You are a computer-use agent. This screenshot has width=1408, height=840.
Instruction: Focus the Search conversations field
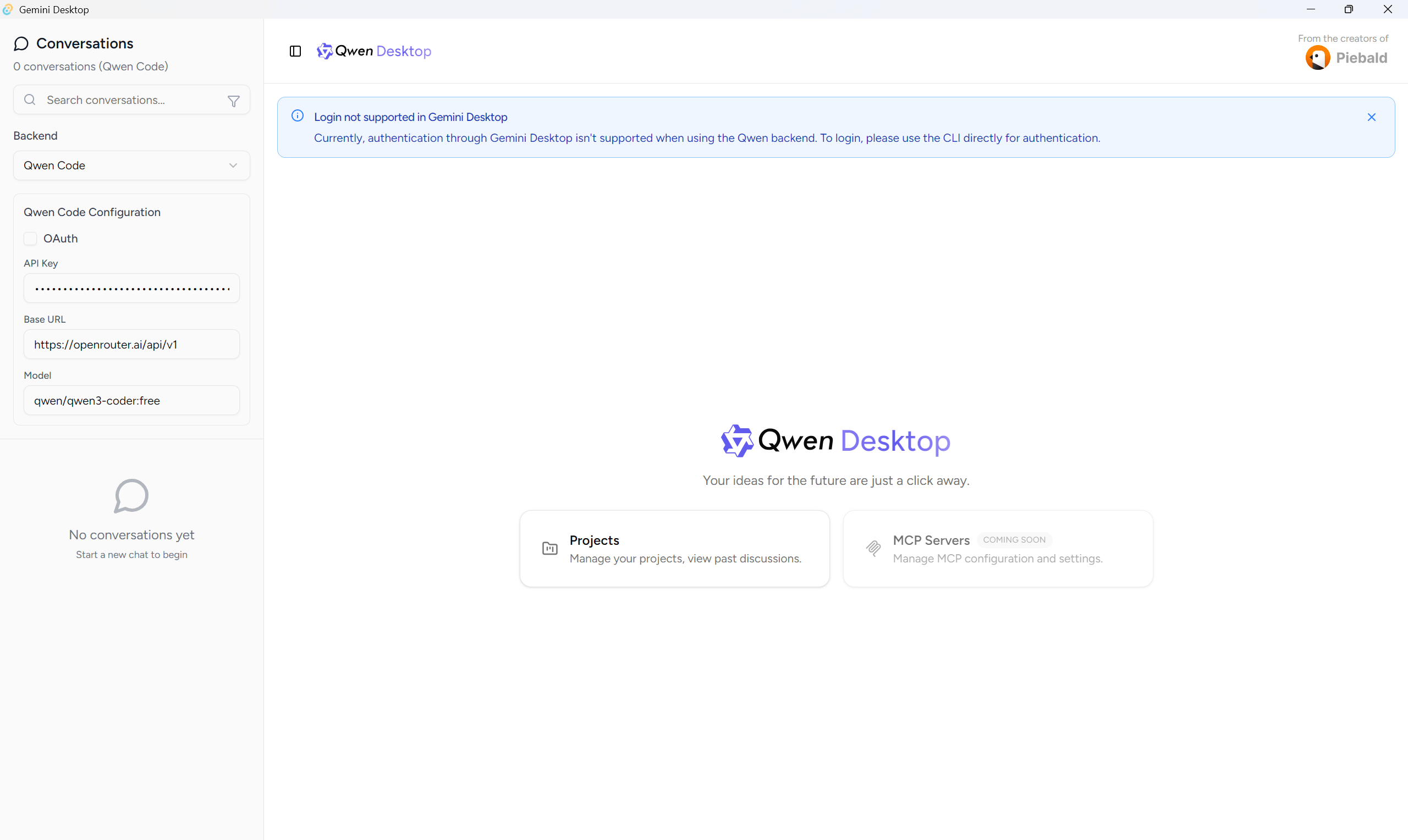pyautogui.click(x=131, y=100)
